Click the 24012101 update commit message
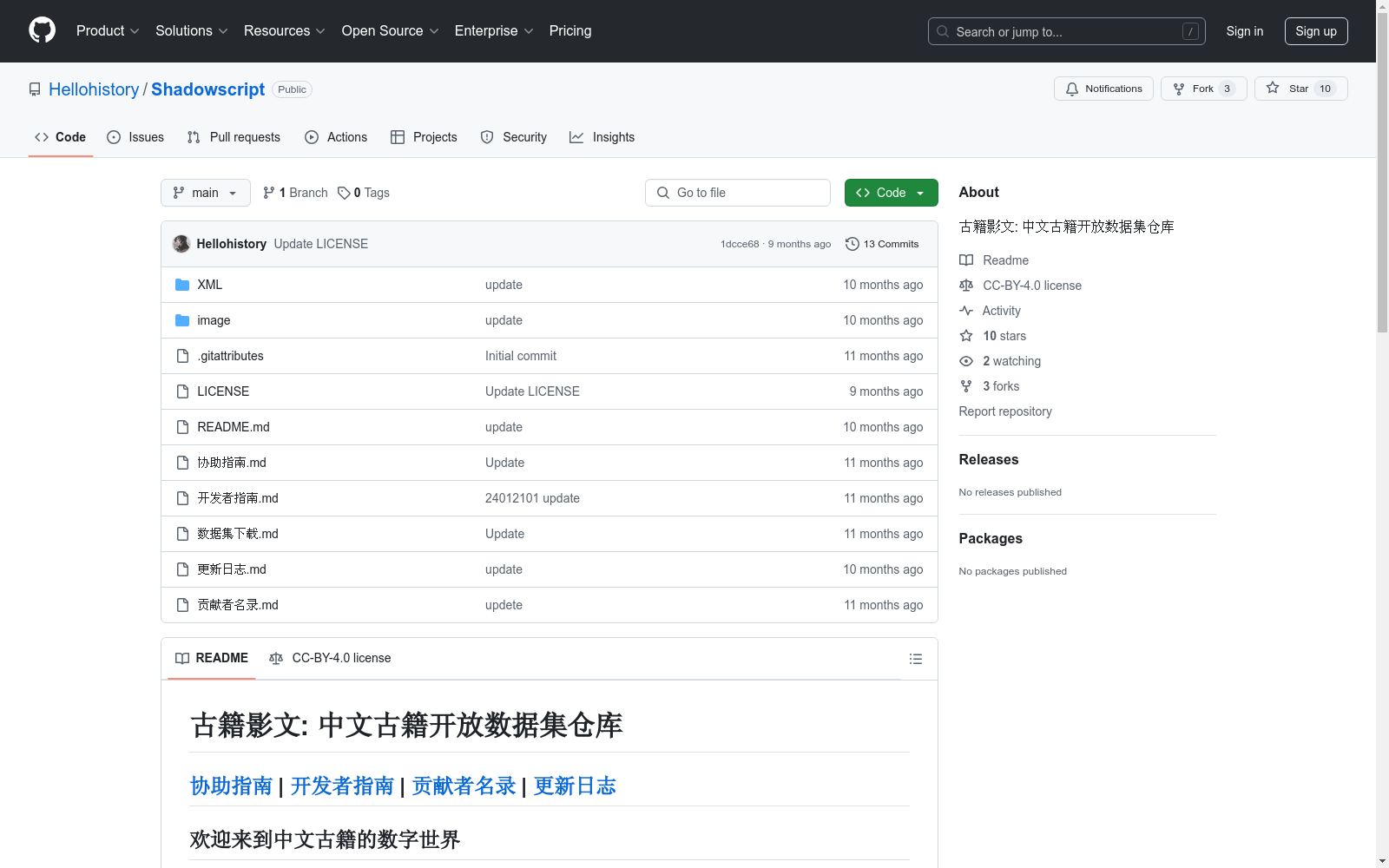This screenshot has width=1389, height=868. 532,498
